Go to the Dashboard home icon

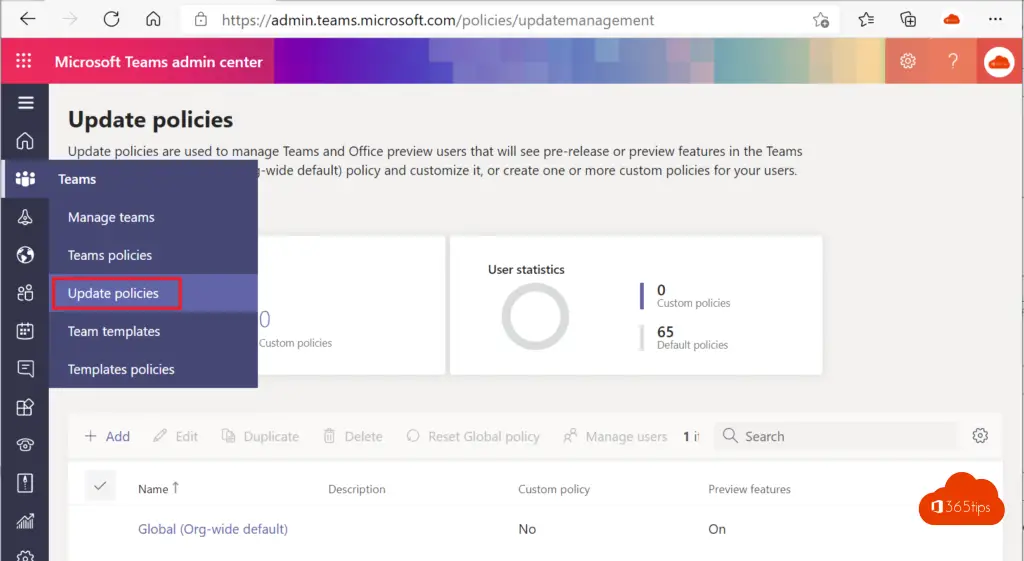tap(26, 141)
